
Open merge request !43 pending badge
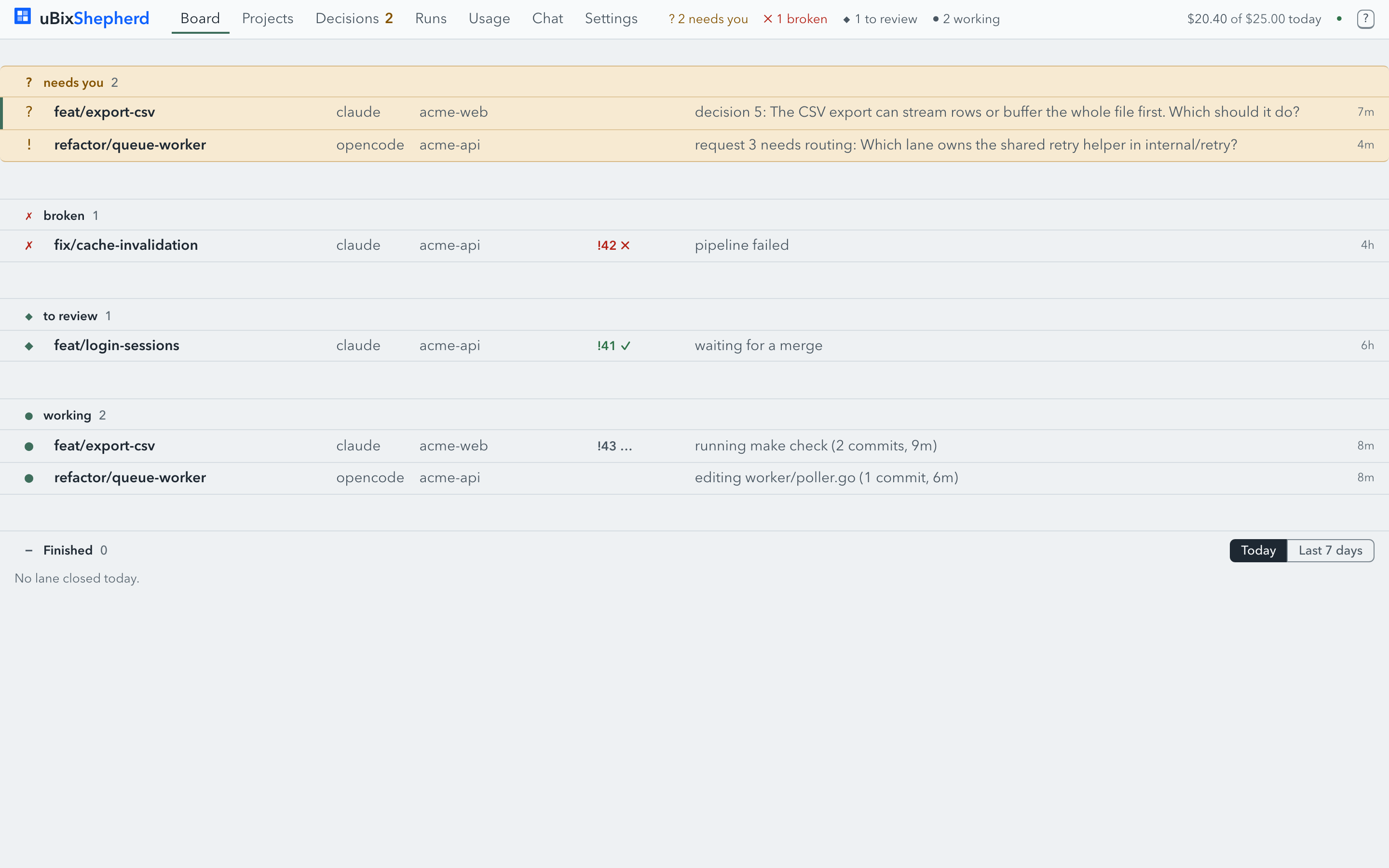tap(614, 446)
